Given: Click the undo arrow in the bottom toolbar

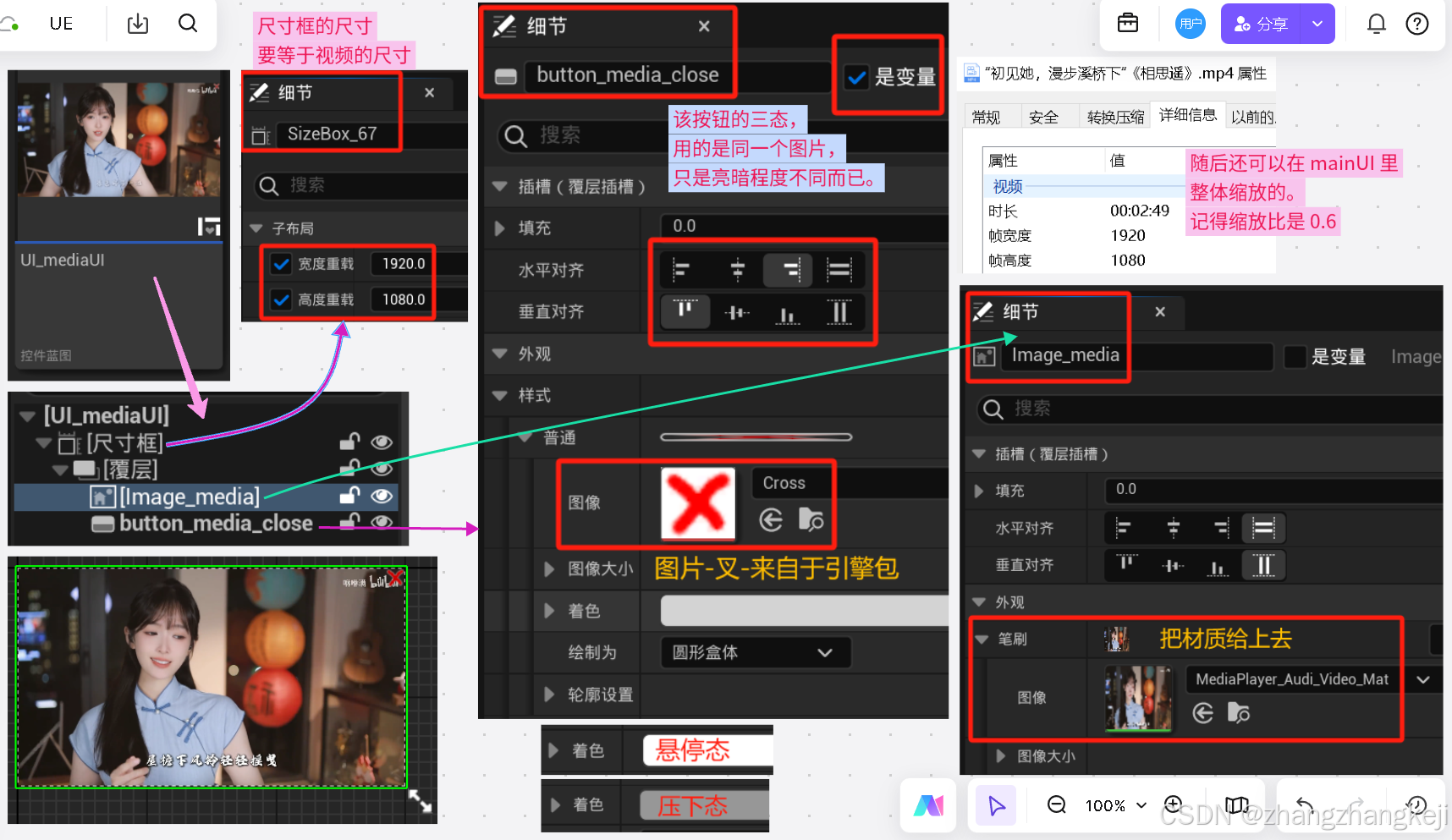Looking at the screenshot, I should 1304,805.
